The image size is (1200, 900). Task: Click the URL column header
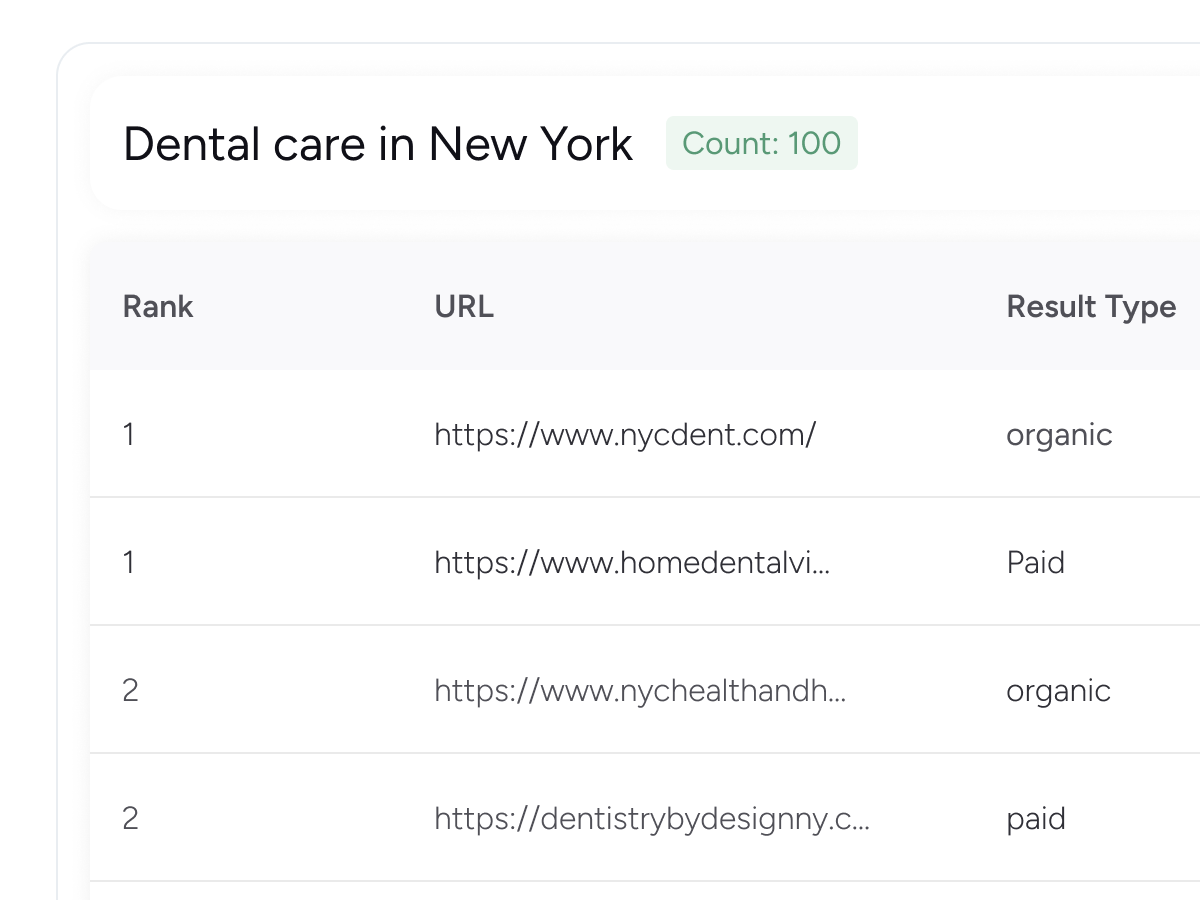(x=464, y=306)
